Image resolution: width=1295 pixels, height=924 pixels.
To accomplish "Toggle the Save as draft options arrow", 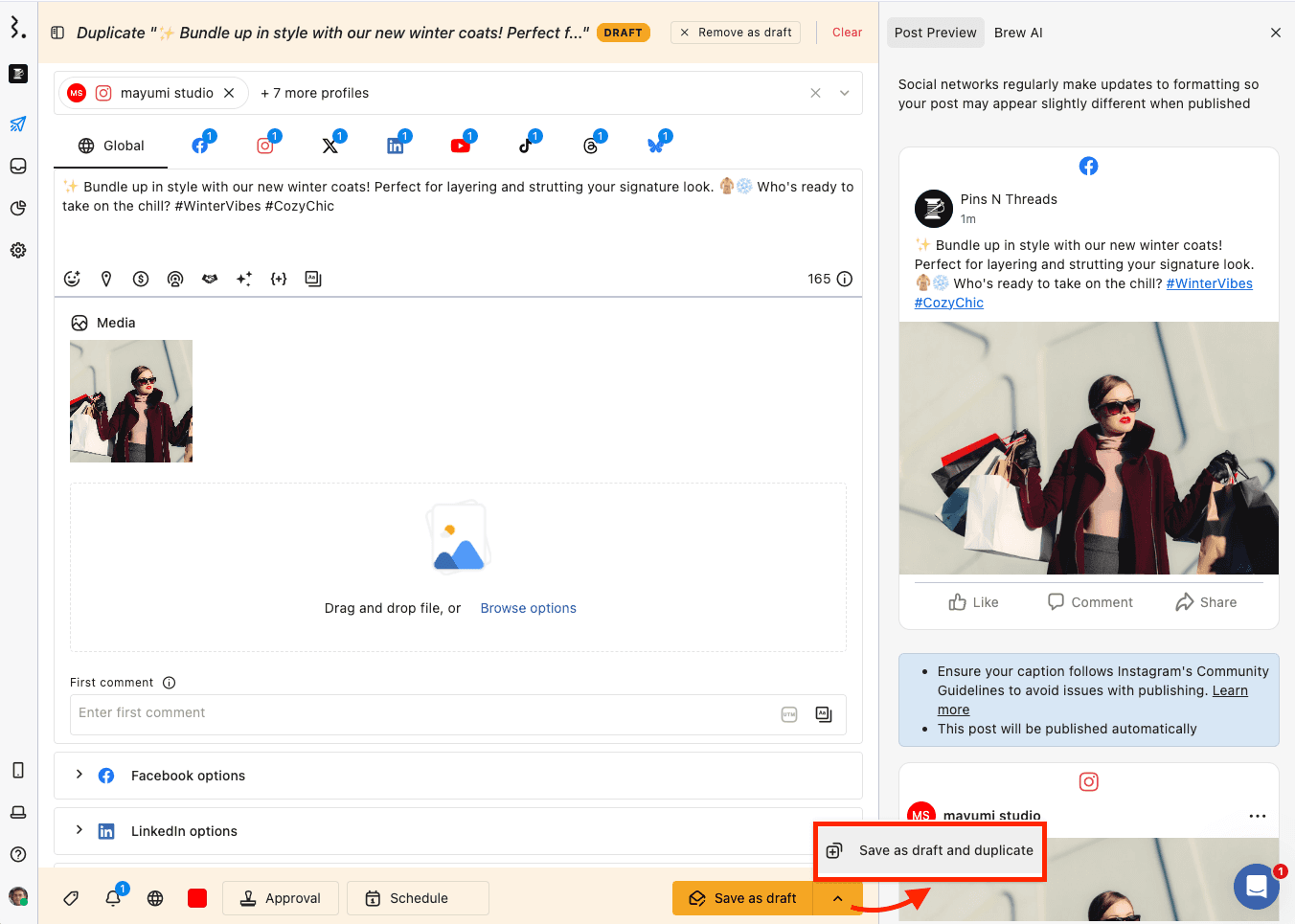I will (837, 898).
